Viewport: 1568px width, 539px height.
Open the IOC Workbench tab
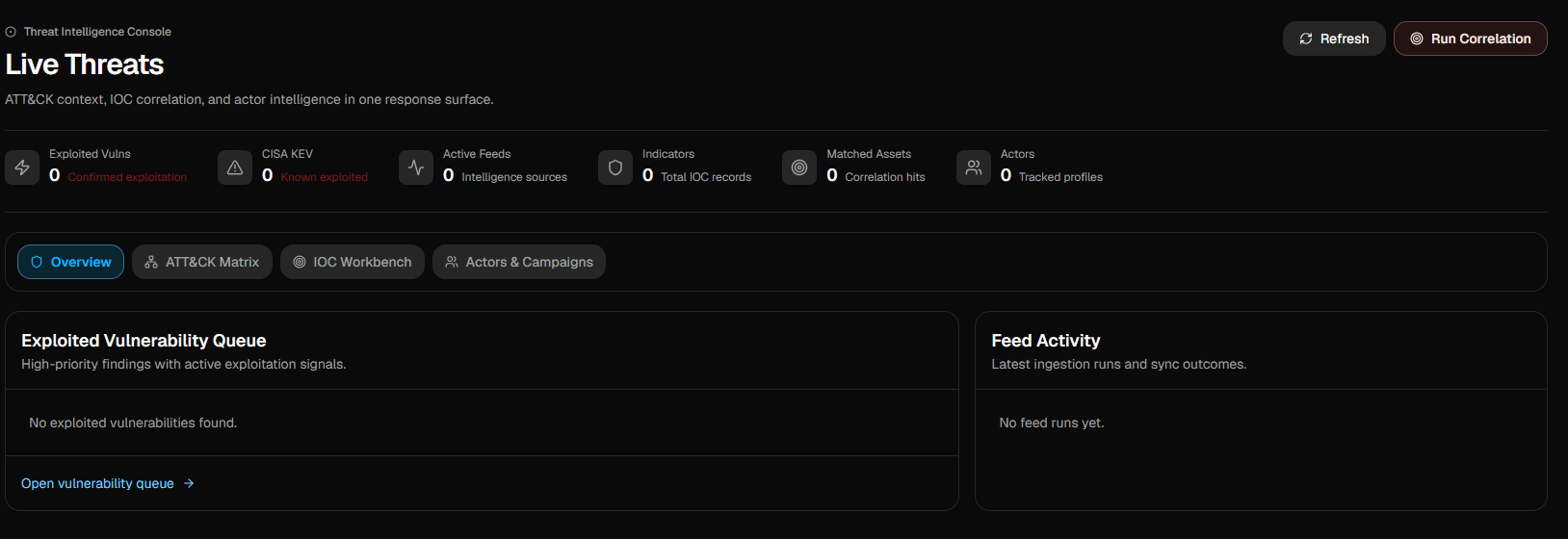pyautogui.click(x=353, y=262)
